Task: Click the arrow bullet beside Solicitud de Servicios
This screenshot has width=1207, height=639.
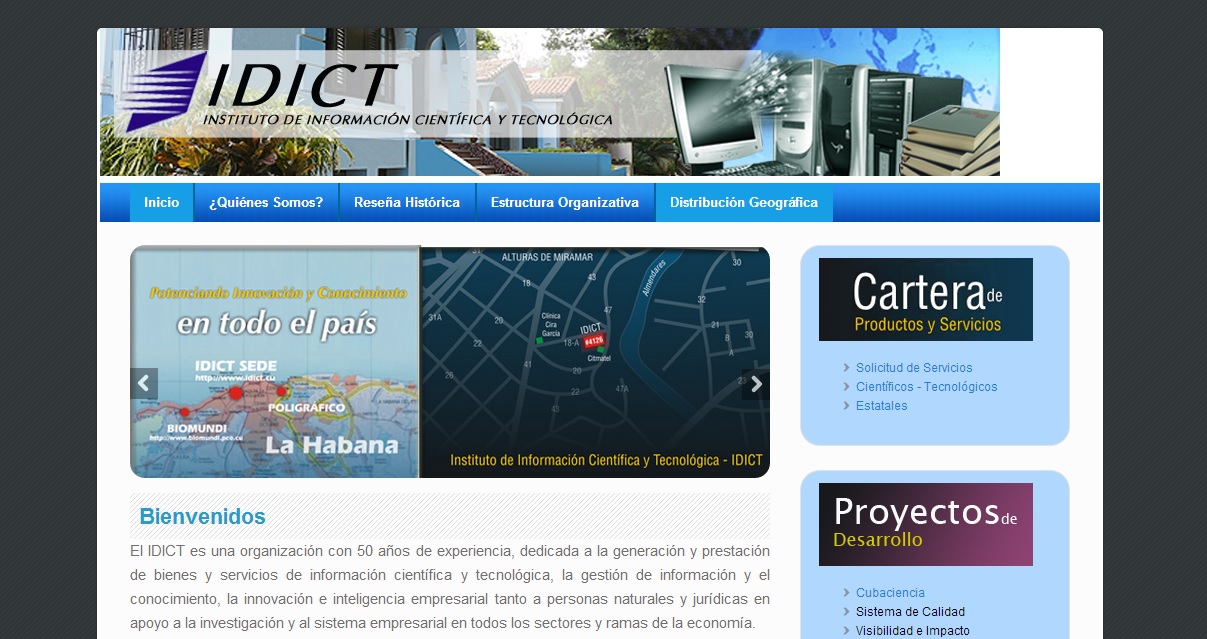Action: pos(847,368)
